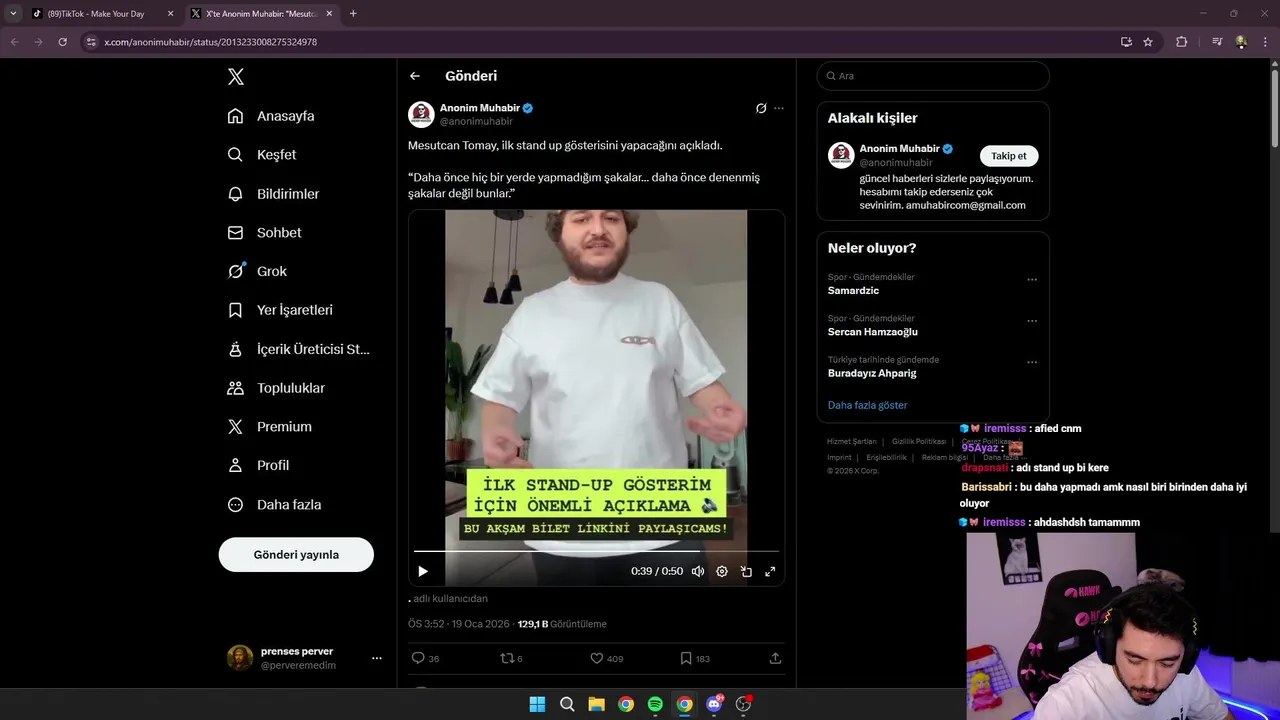The width and height of the screenshot is (1280, 720).
Task: Reply to the post
Action: tap(425, 658)
